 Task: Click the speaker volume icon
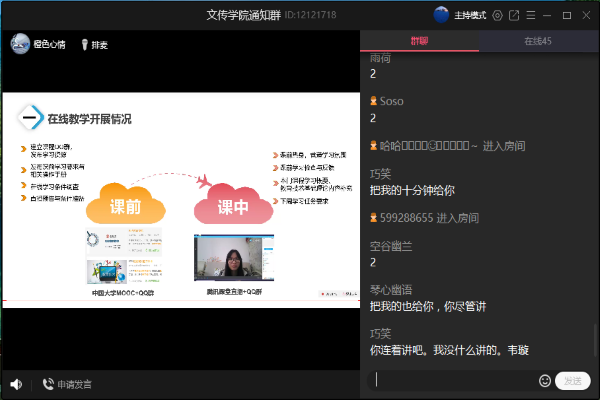[16, 384]
